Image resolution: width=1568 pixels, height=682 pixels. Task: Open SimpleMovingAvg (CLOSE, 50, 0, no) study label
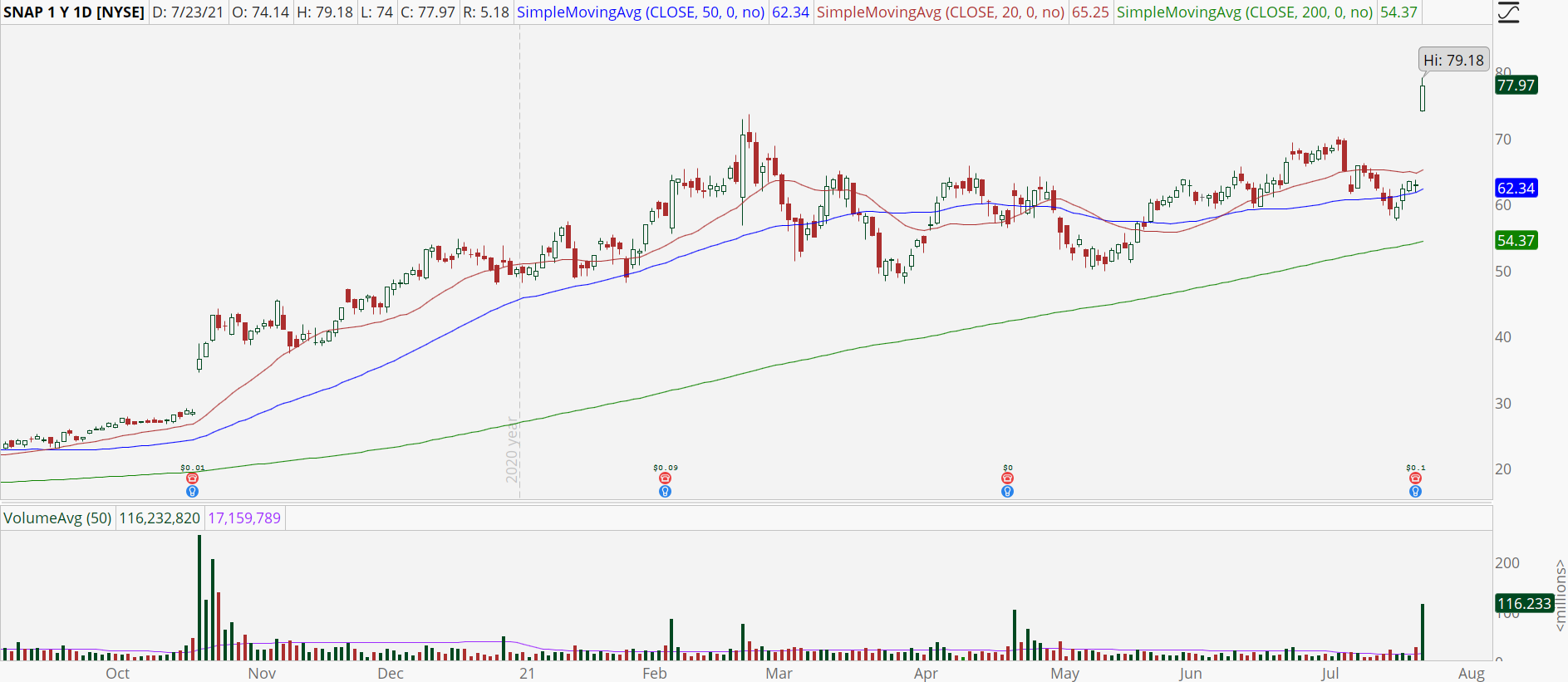click(x=641, y=12)
